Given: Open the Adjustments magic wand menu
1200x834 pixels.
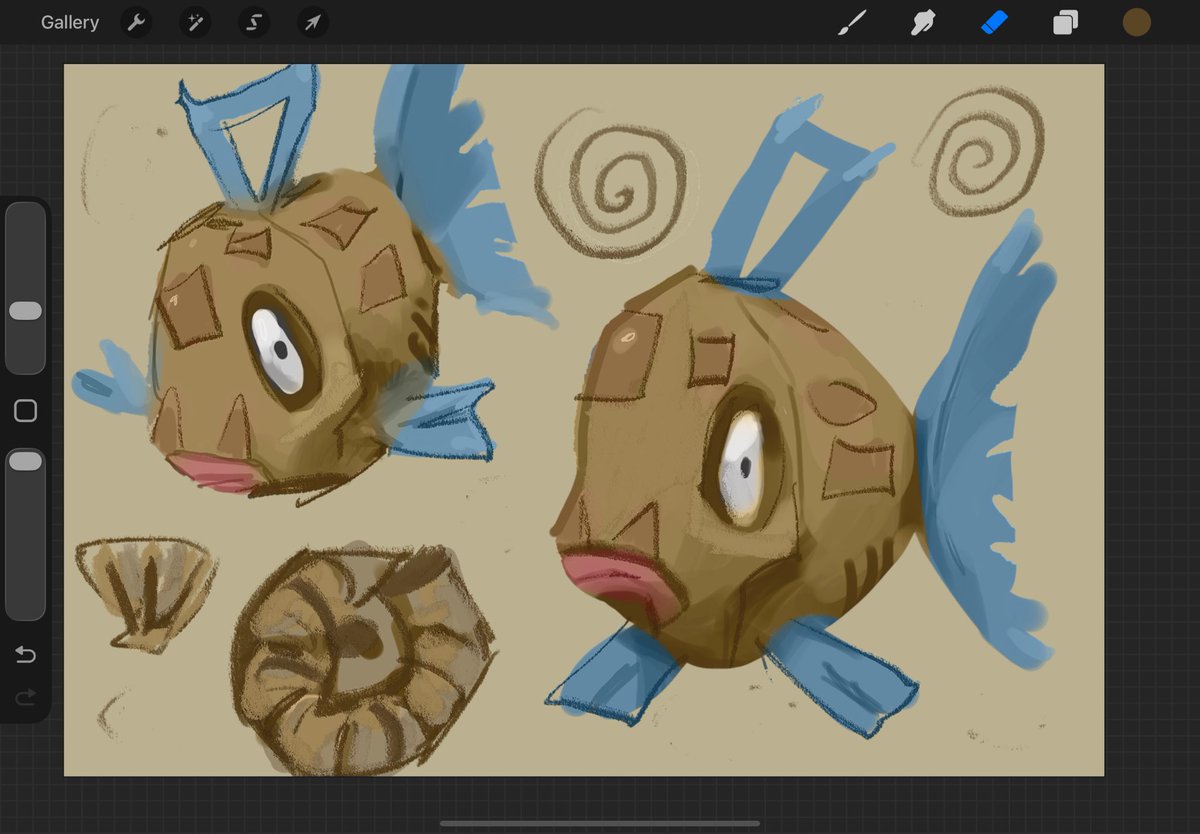Looking at the screenshot, I should point(195,22).
